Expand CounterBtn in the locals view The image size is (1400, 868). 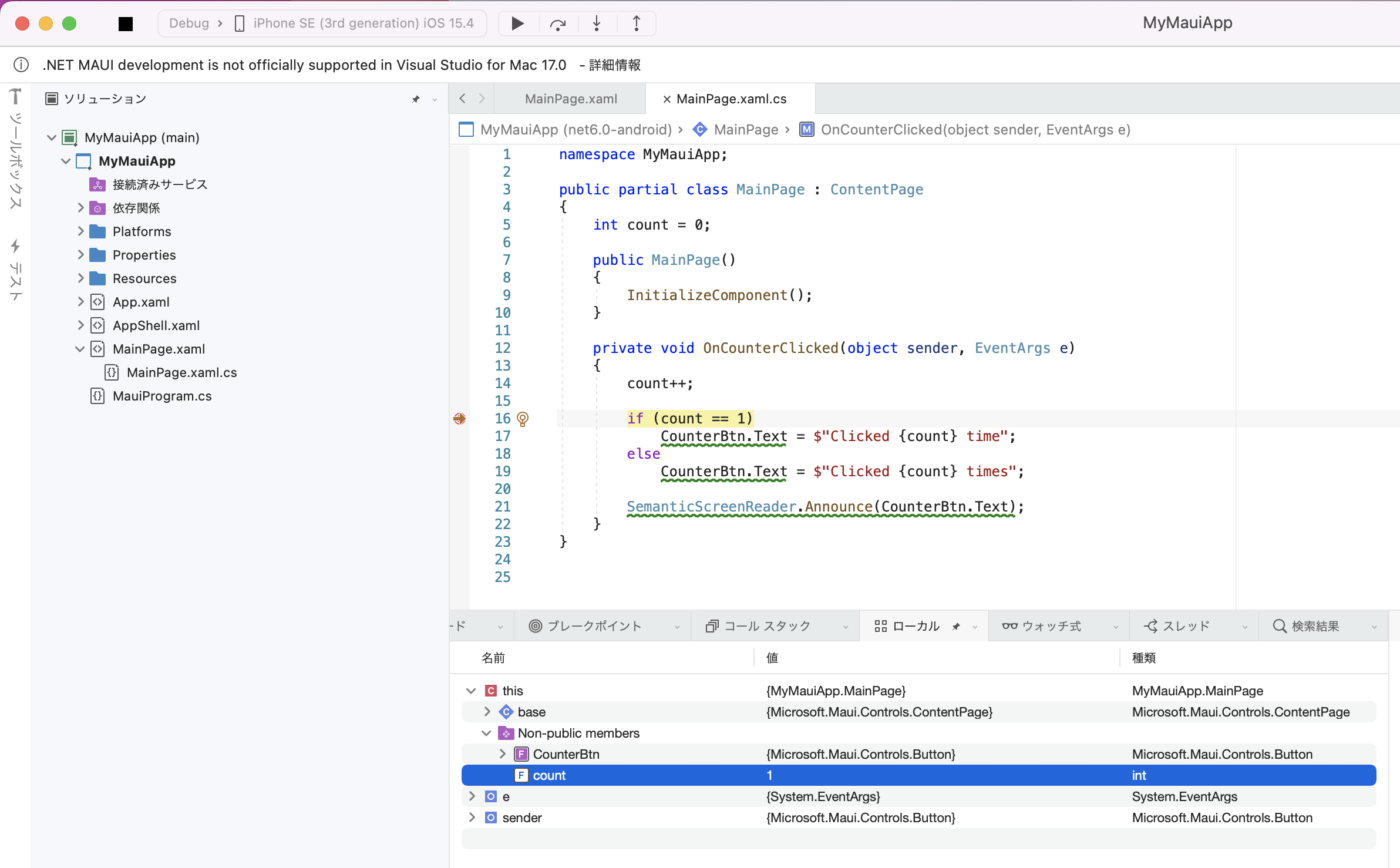[x=502, y=754]
